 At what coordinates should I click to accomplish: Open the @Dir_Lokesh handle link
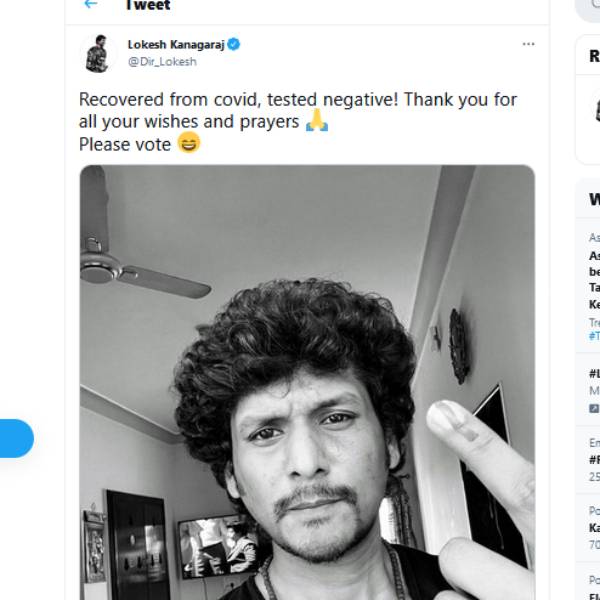(x=162, y=62)
